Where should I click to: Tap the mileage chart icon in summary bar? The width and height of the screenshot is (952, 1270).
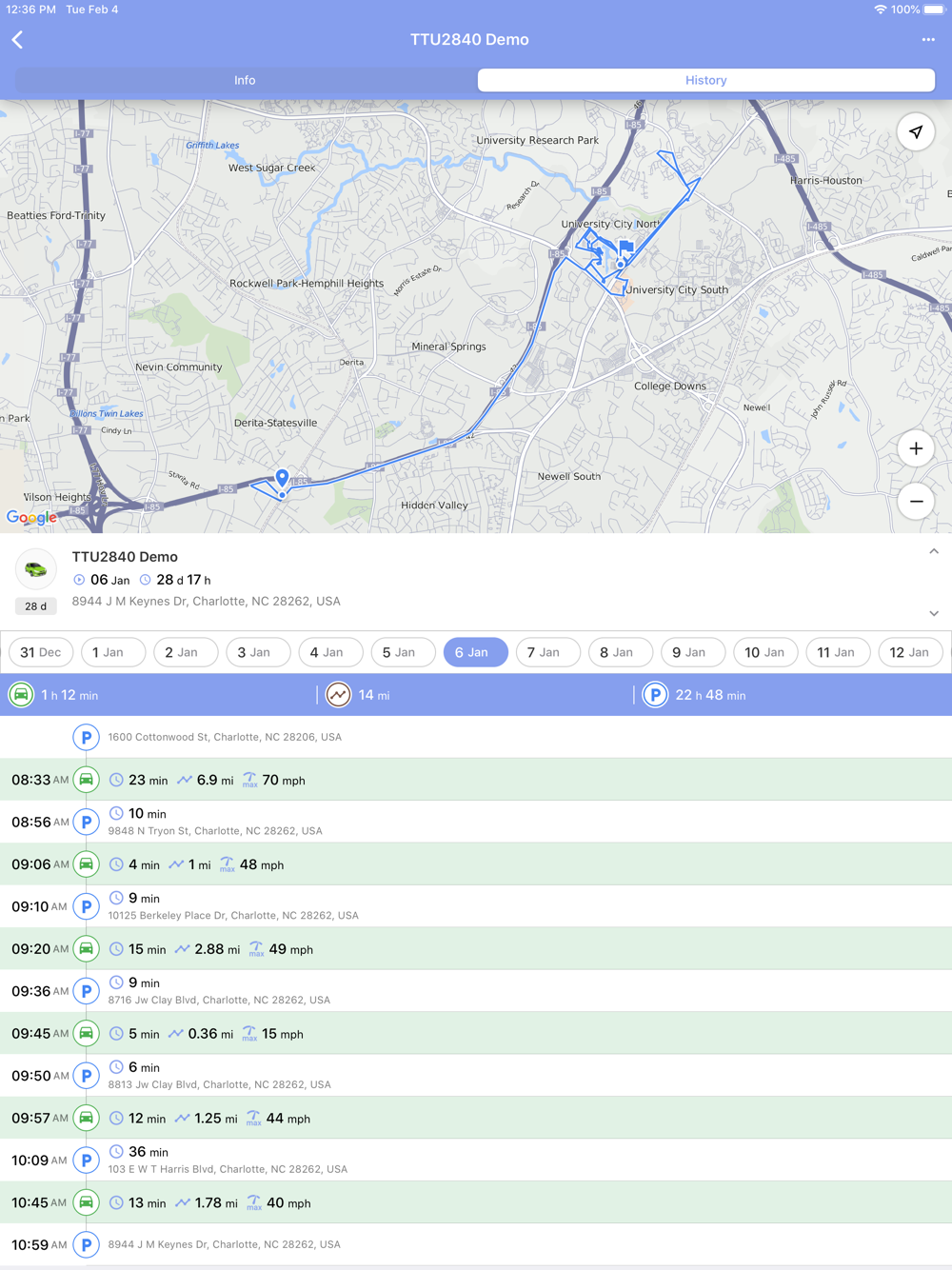(338, 695)
